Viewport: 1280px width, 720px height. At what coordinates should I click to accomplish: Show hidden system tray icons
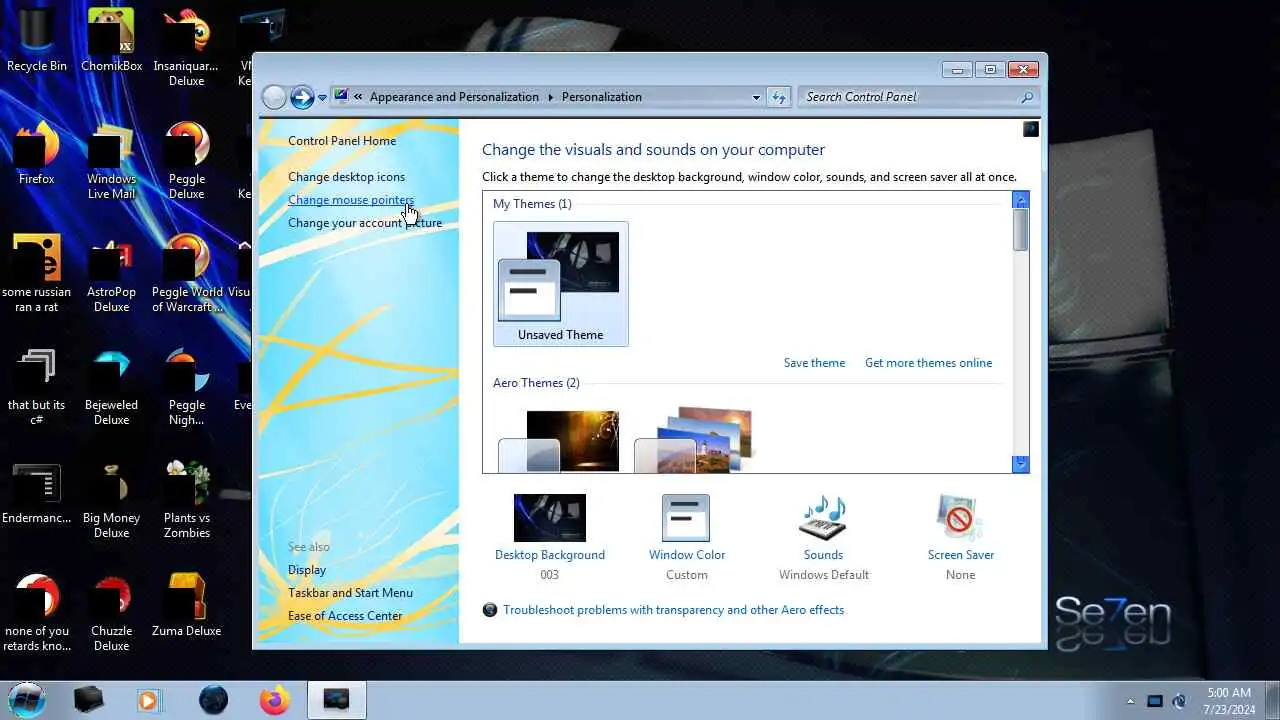[1130, 701]
